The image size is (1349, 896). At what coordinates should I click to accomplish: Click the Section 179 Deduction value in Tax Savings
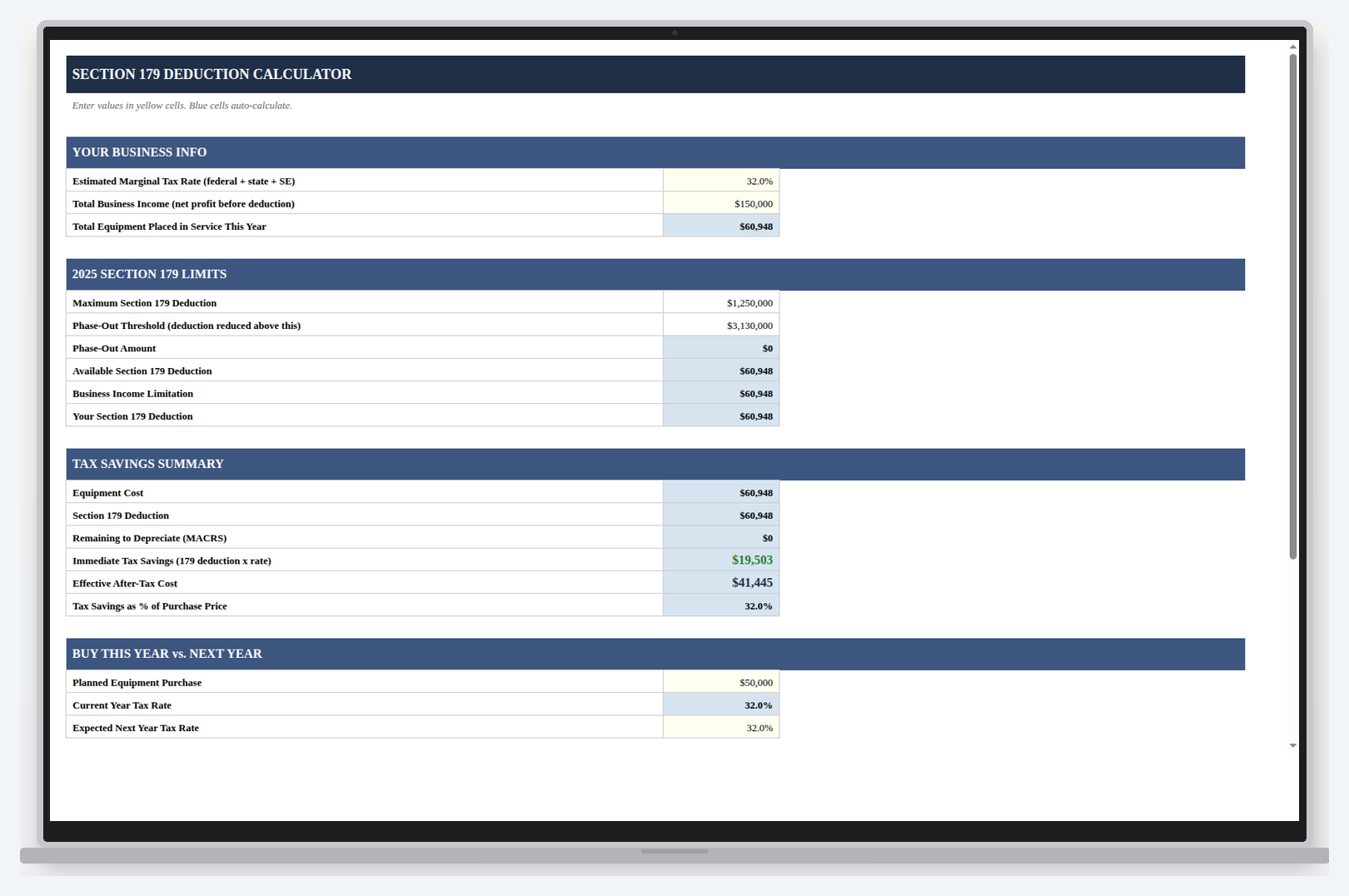click(721, 515)
